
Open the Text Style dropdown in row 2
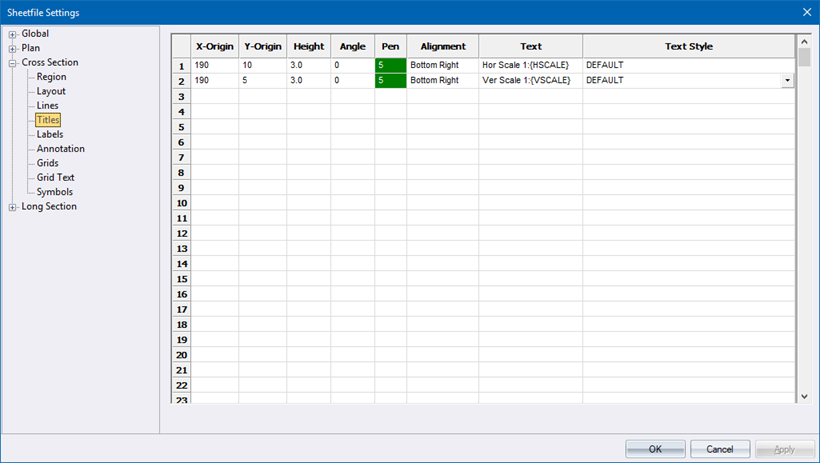tap(788, 80)
